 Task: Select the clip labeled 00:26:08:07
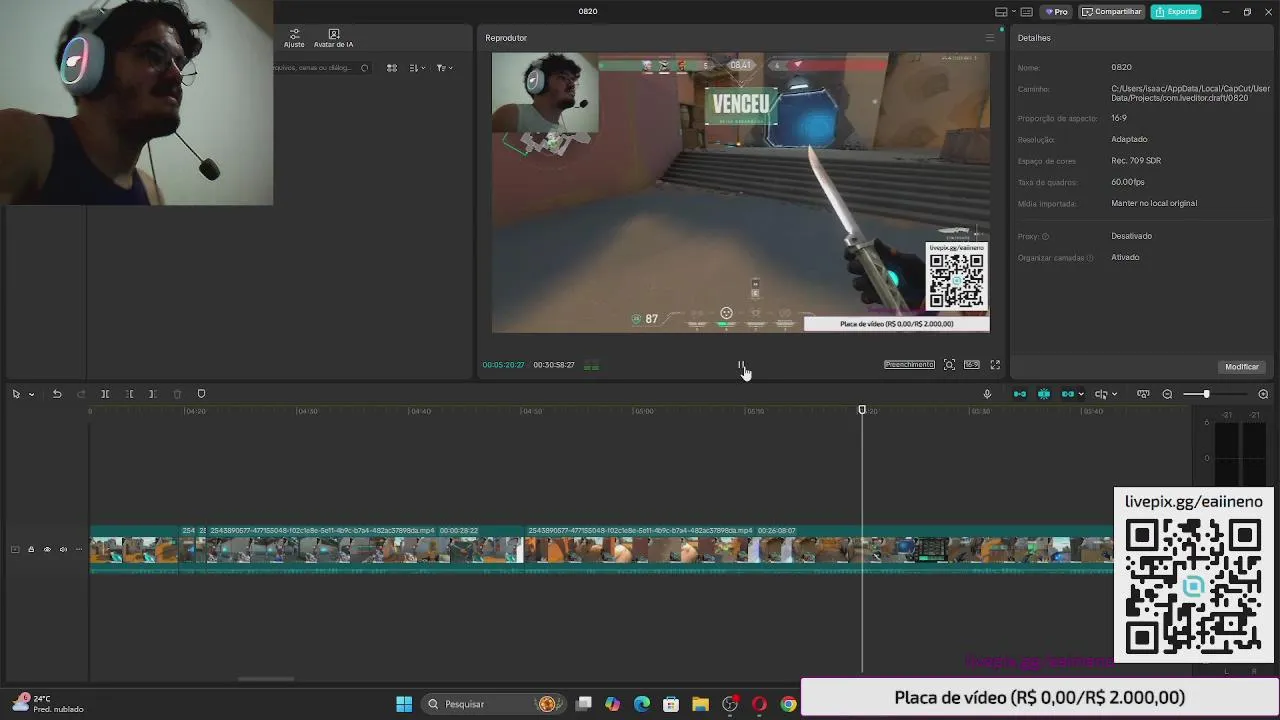pyautogui.click(x=818, y=549)
